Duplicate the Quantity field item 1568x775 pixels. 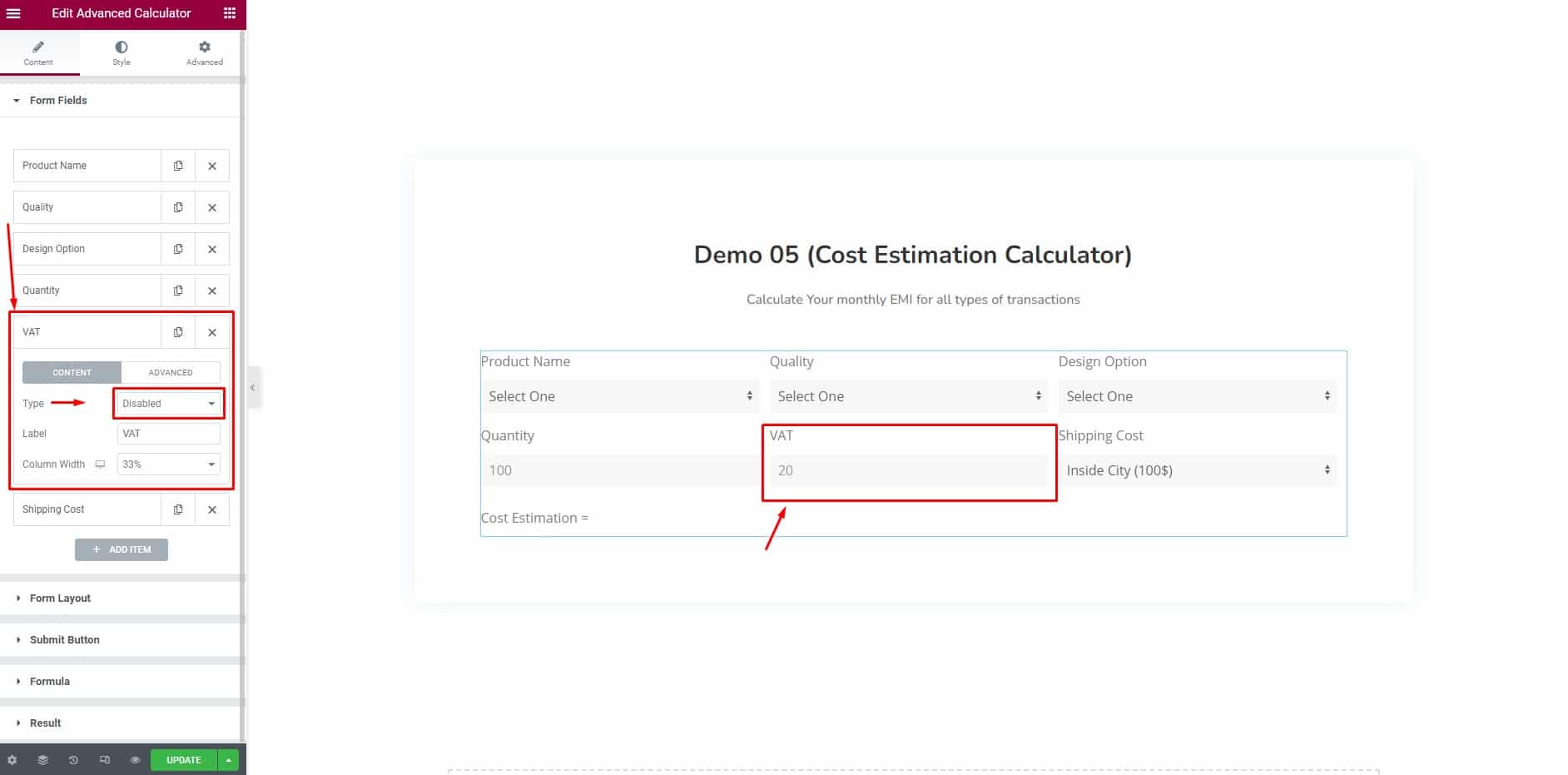pos(177,290)
